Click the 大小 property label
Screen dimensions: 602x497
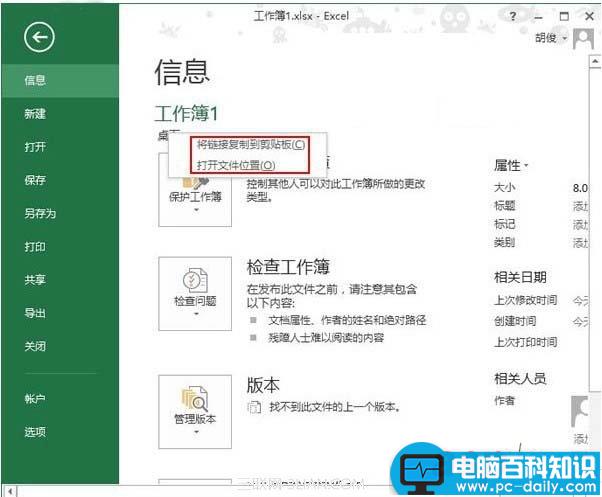[504, 188]
